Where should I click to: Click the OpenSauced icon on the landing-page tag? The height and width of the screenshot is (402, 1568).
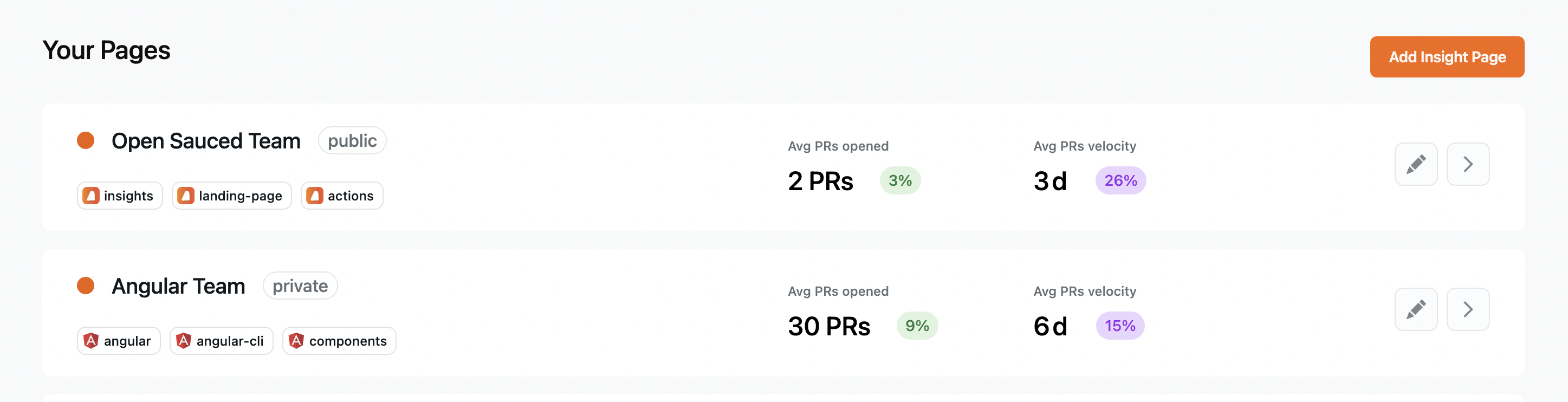click(x=187, y=196)
